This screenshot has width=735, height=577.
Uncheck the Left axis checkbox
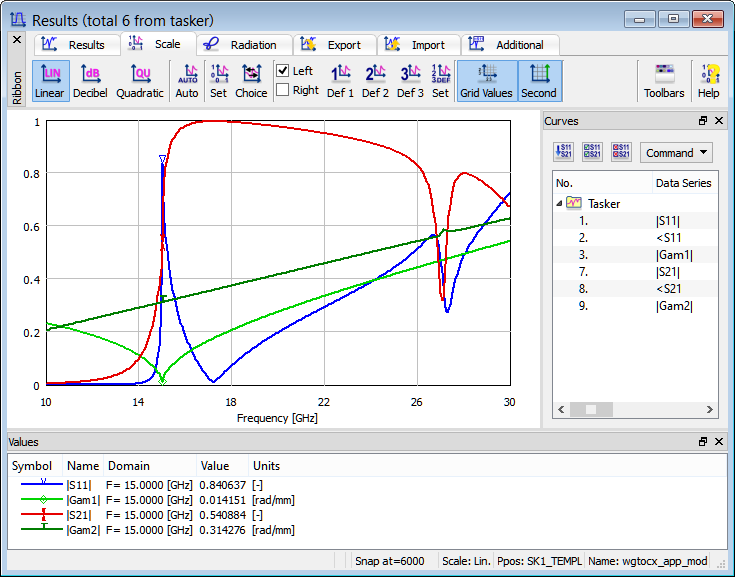(283, 71)
